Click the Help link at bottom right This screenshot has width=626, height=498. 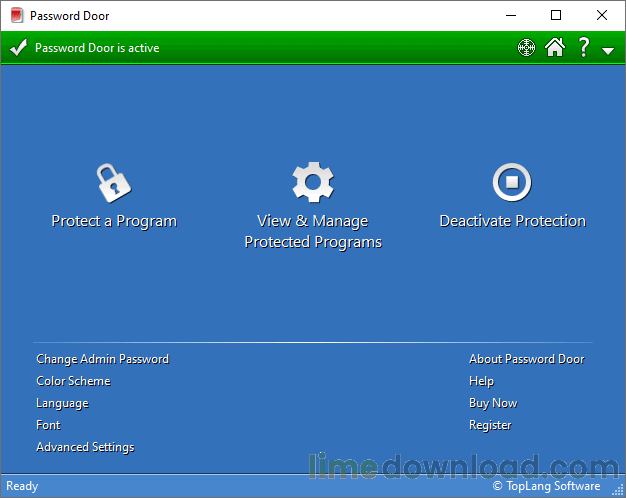[481, 381]
